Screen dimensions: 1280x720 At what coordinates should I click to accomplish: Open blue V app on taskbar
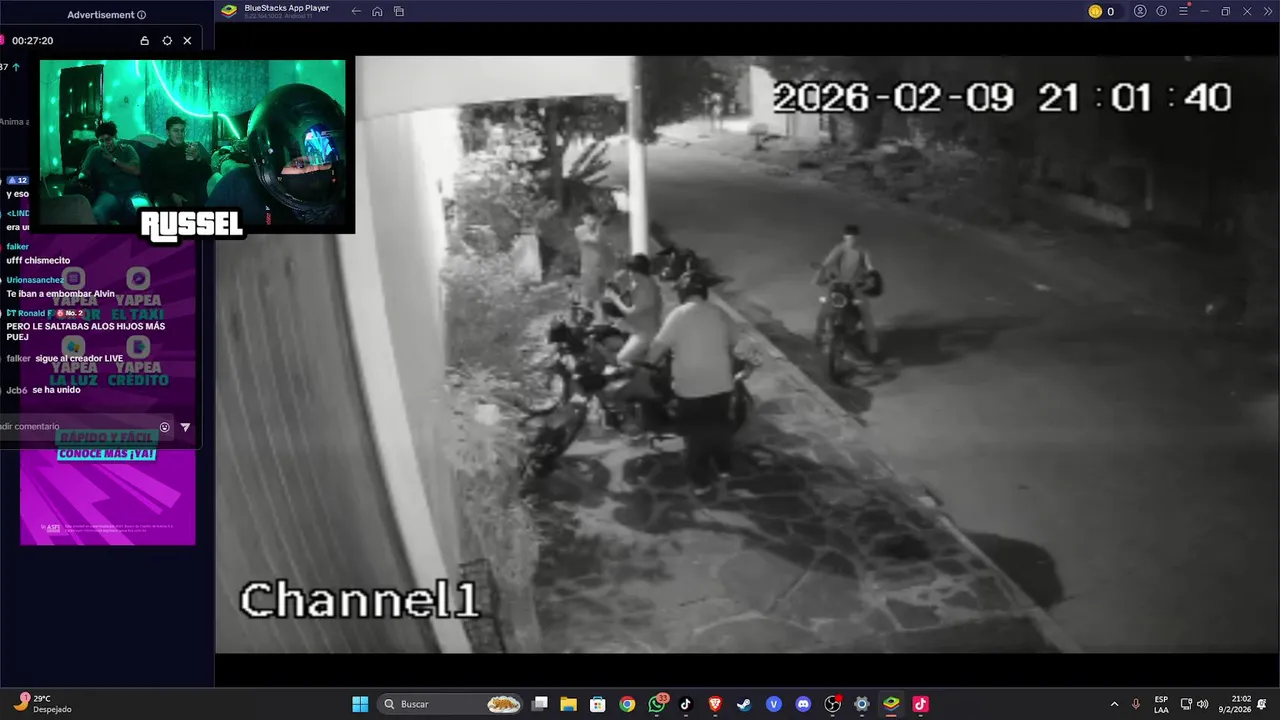(773, 704)
